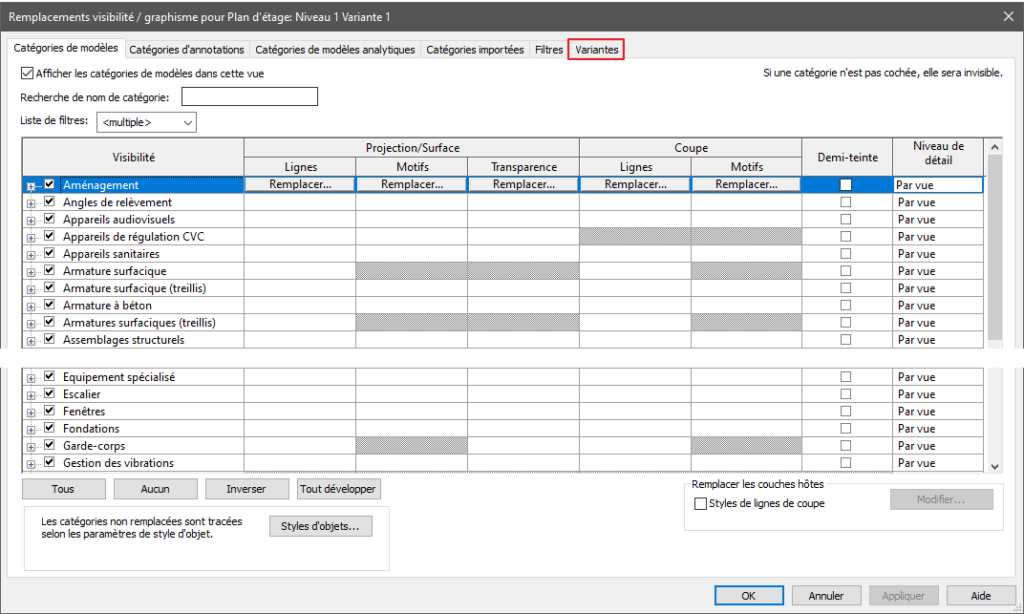The image size is (1024, 614).
Task: Open the Aide help button
Action: click(x=981, y=596)
